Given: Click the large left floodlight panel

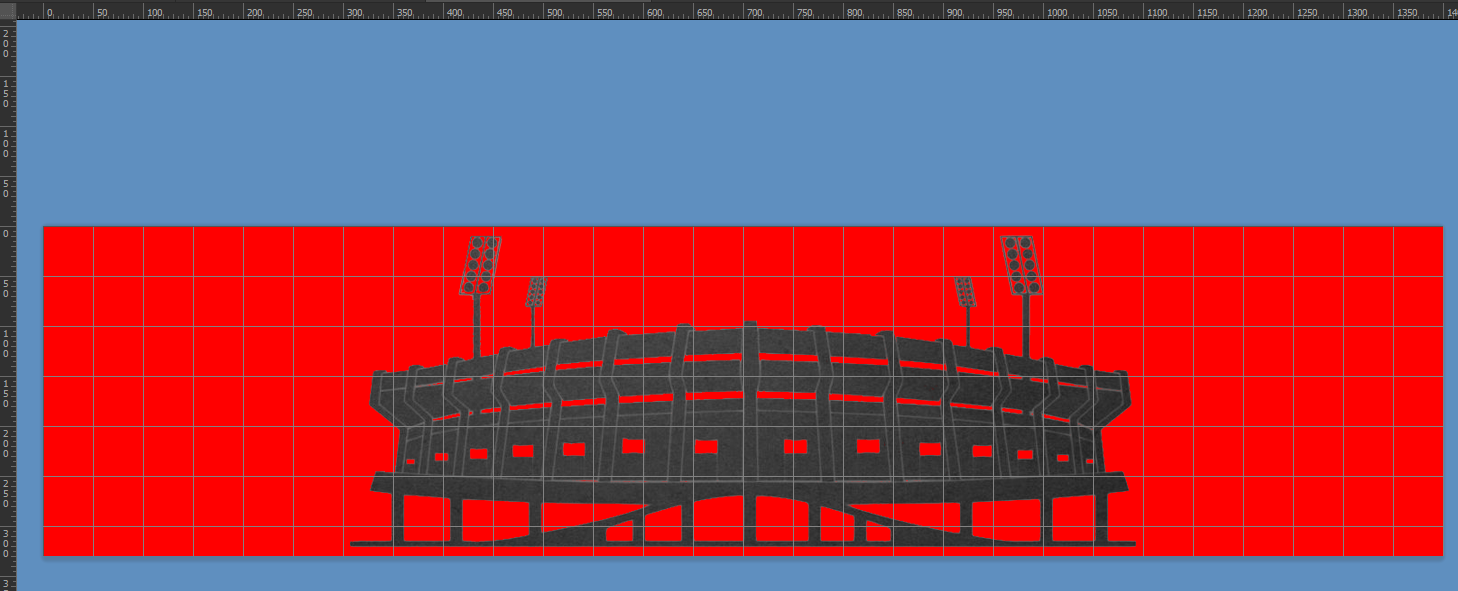Looking at the screenshot, I should tap(480, 264).
